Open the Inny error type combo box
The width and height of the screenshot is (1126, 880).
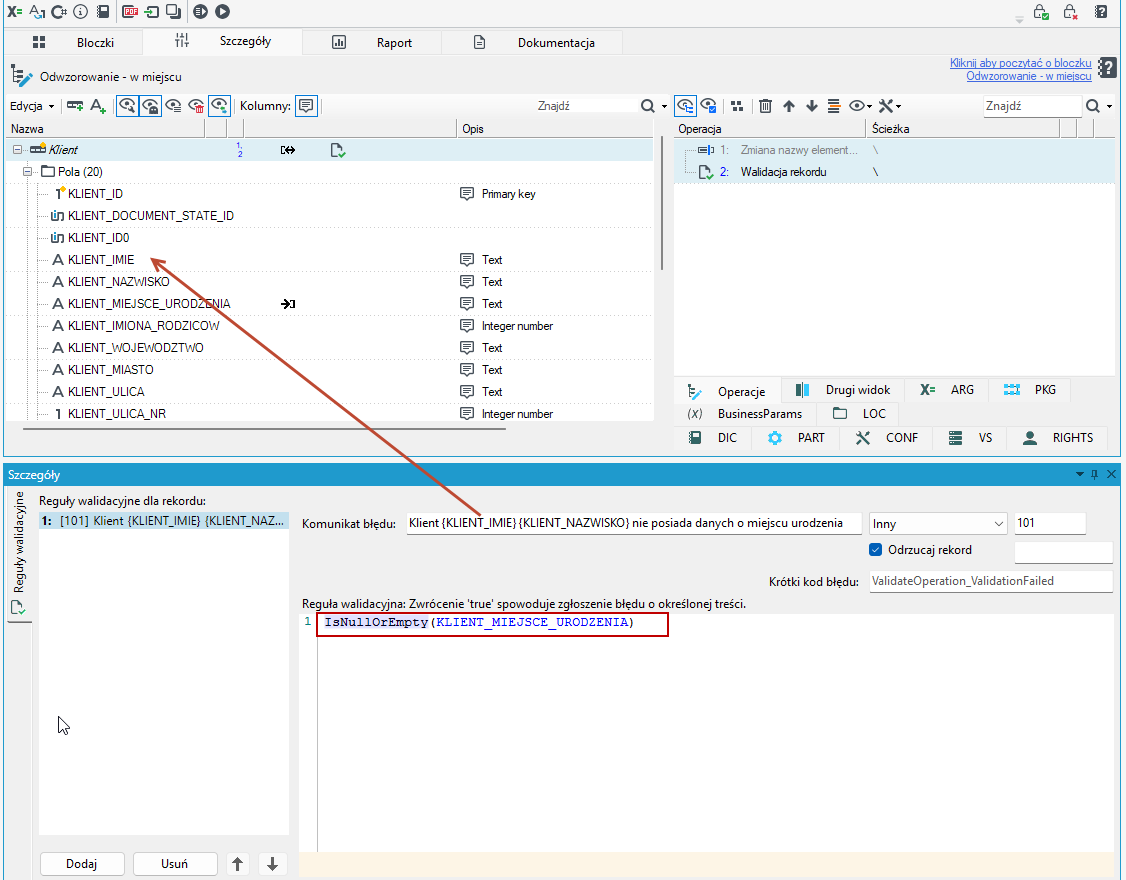click(x=938, y=524)
